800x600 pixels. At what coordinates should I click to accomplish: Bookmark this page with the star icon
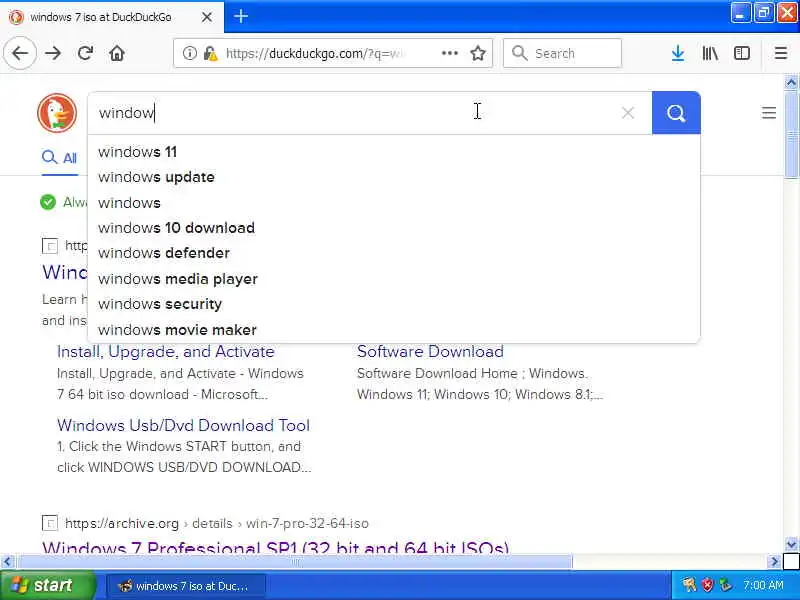[478, 53]
